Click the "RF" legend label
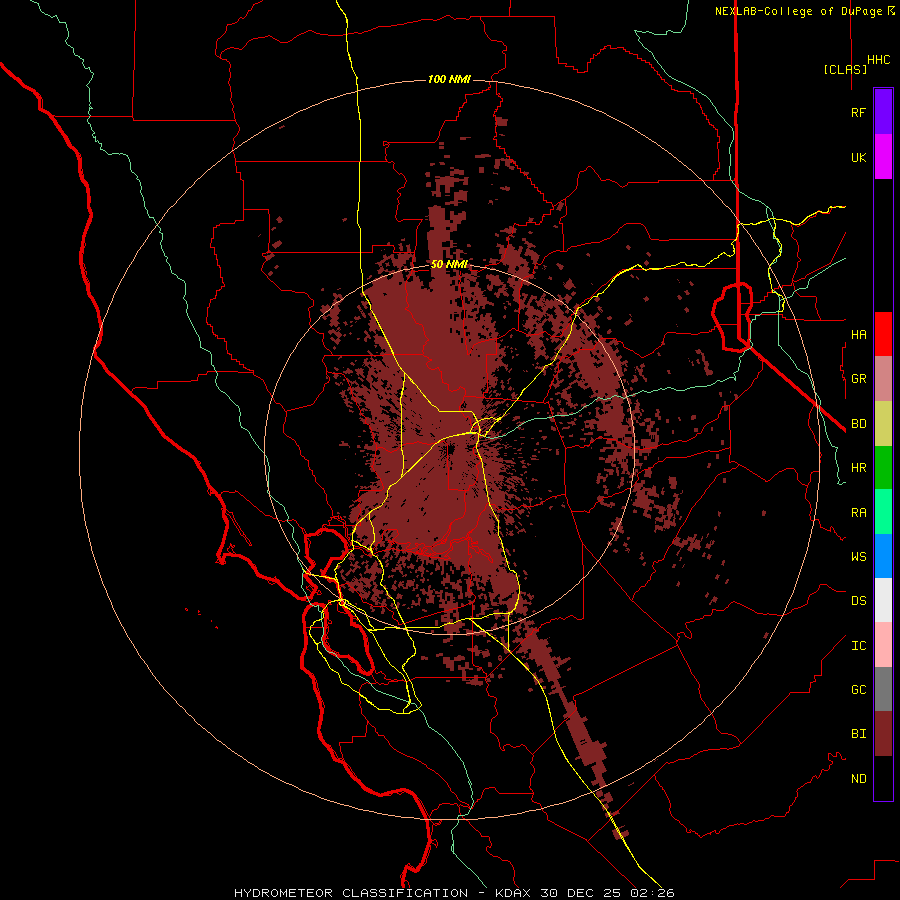900x900 pixels. [x=858, y=113]
